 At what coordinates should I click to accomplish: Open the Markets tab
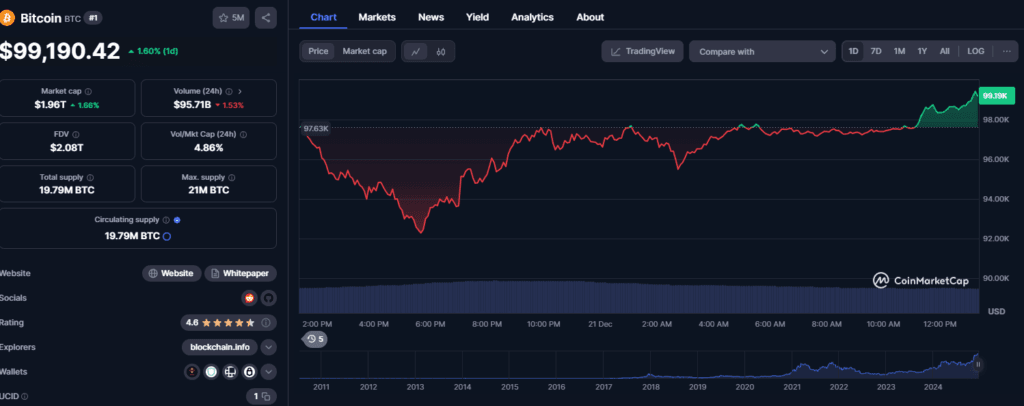377,18
